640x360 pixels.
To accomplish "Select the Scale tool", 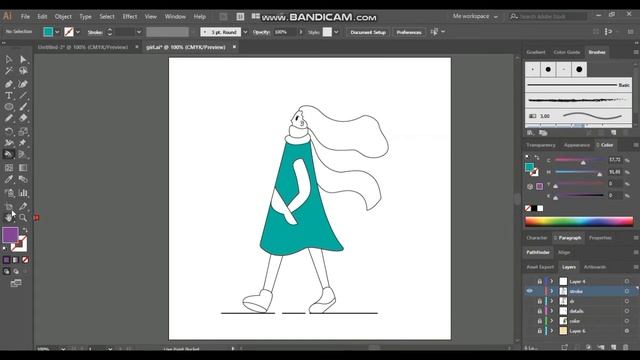I will click(x=23, y=131).
